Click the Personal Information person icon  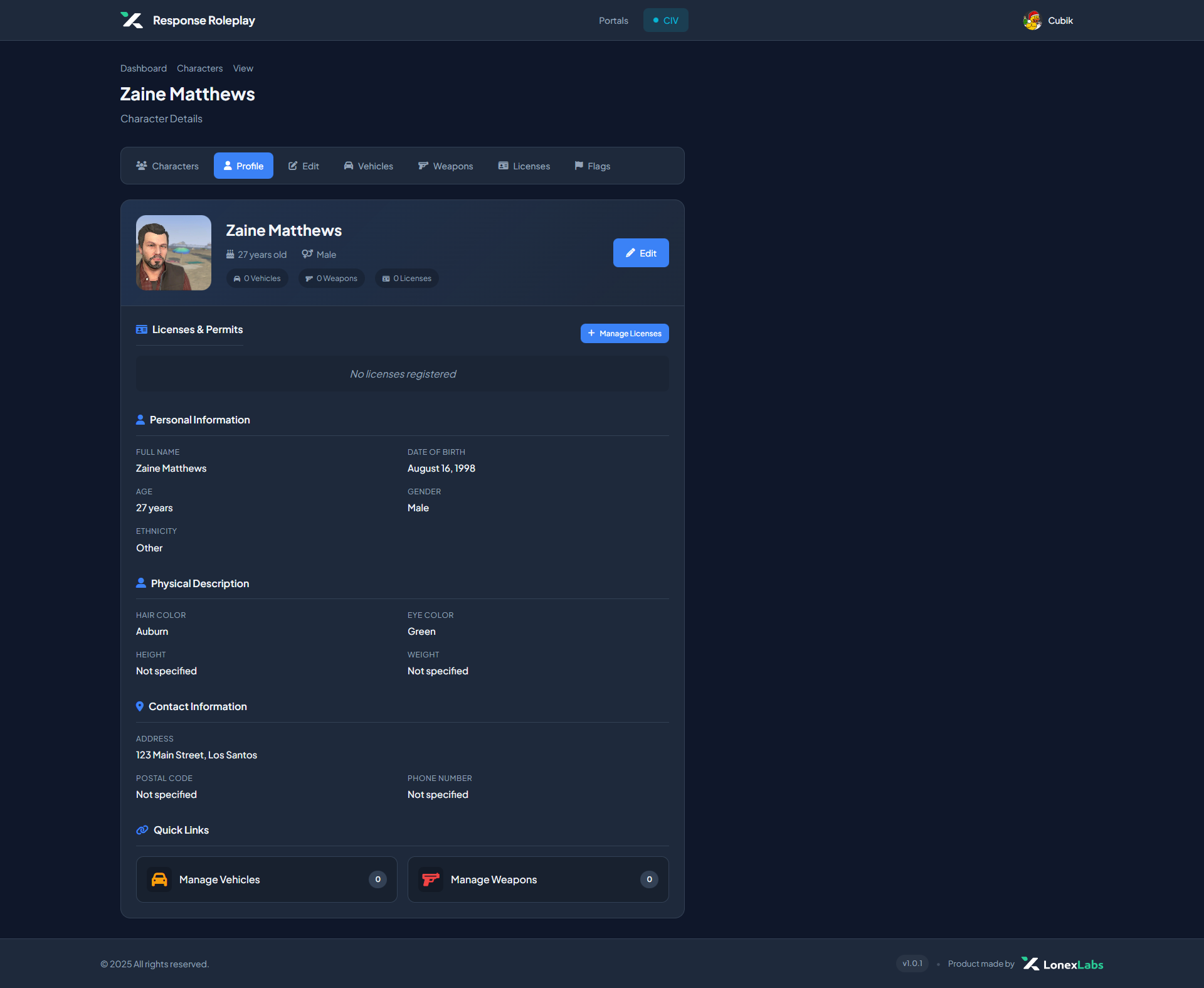tap(140, 420)
